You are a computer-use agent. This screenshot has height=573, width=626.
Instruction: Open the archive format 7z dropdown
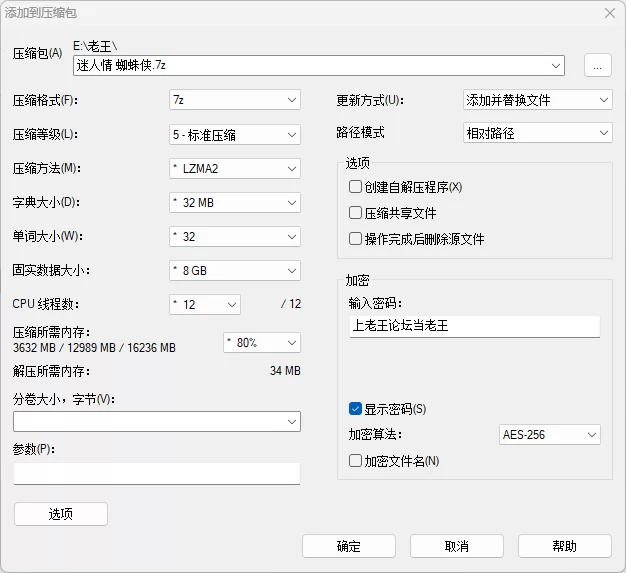click(235, 100)
